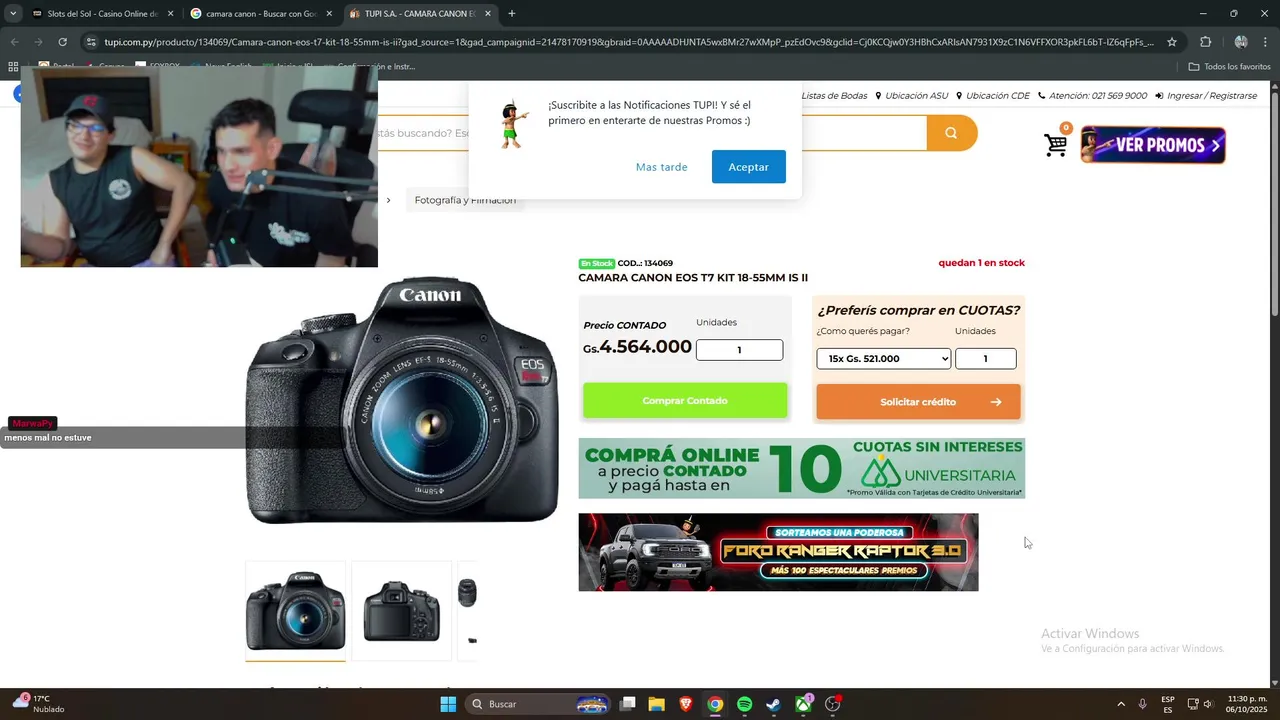The image size is (1280, 720).
Task: Open Steam from the taskbar
Action: [x=774, y=704]
